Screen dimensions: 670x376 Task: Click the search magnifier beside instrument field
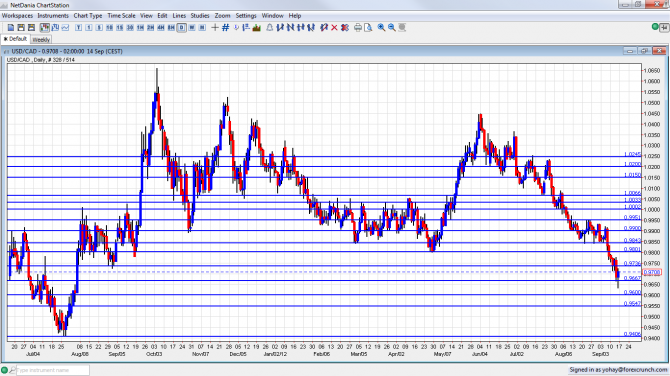(x=12, y=370)
